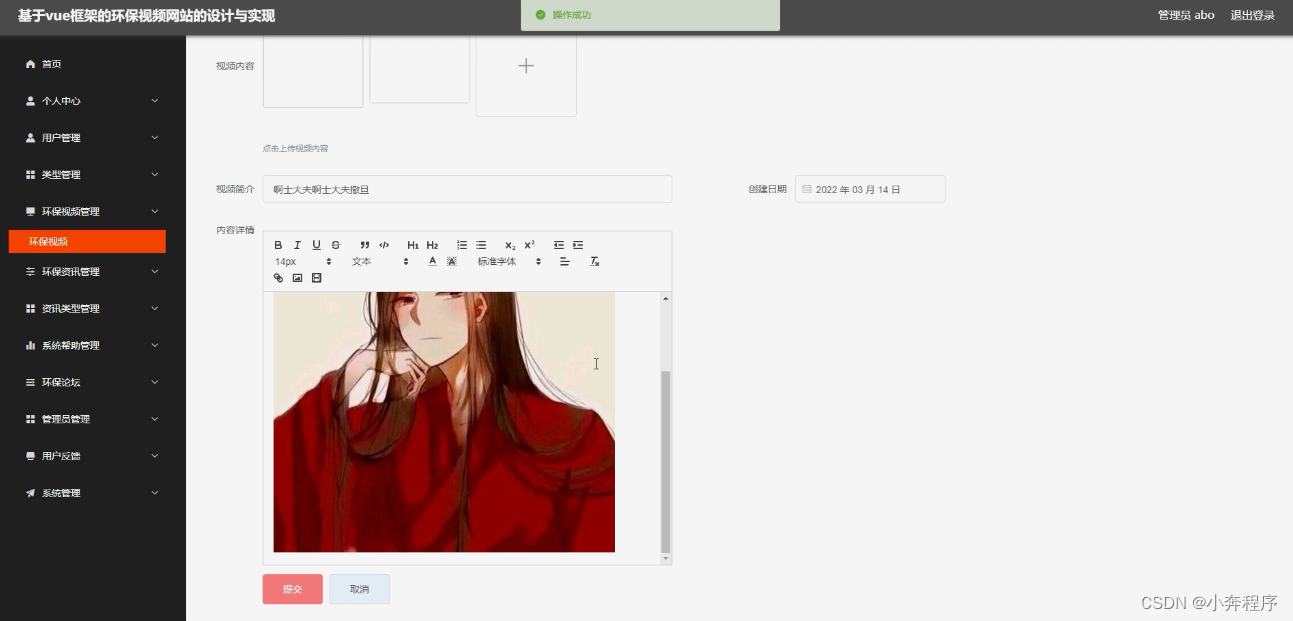Screen dimensions: 1293x621
Task: Expand the 资讯类型管理 sidebar menu
Action: point(93,309)
